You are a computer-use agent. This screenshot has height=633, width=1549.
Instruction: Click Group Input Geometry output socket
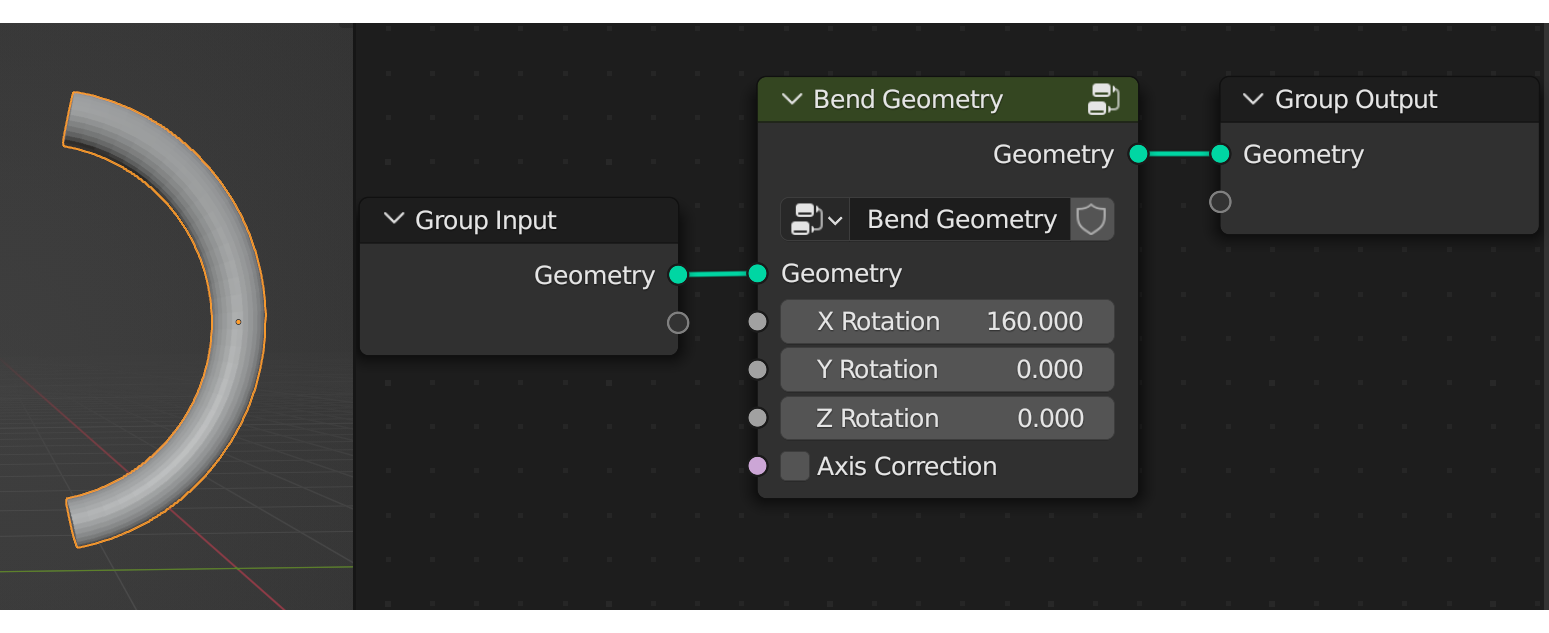pos(678,274)
